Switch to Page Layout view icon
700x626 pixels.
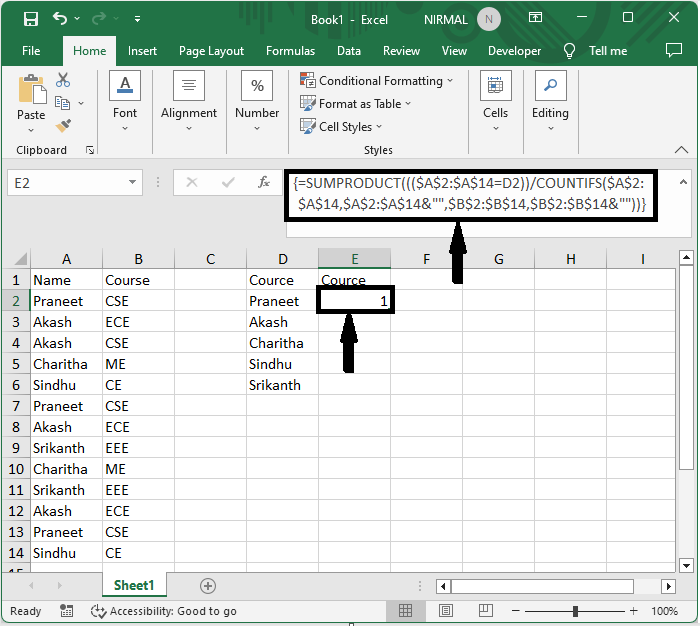[x=446, y=610]
